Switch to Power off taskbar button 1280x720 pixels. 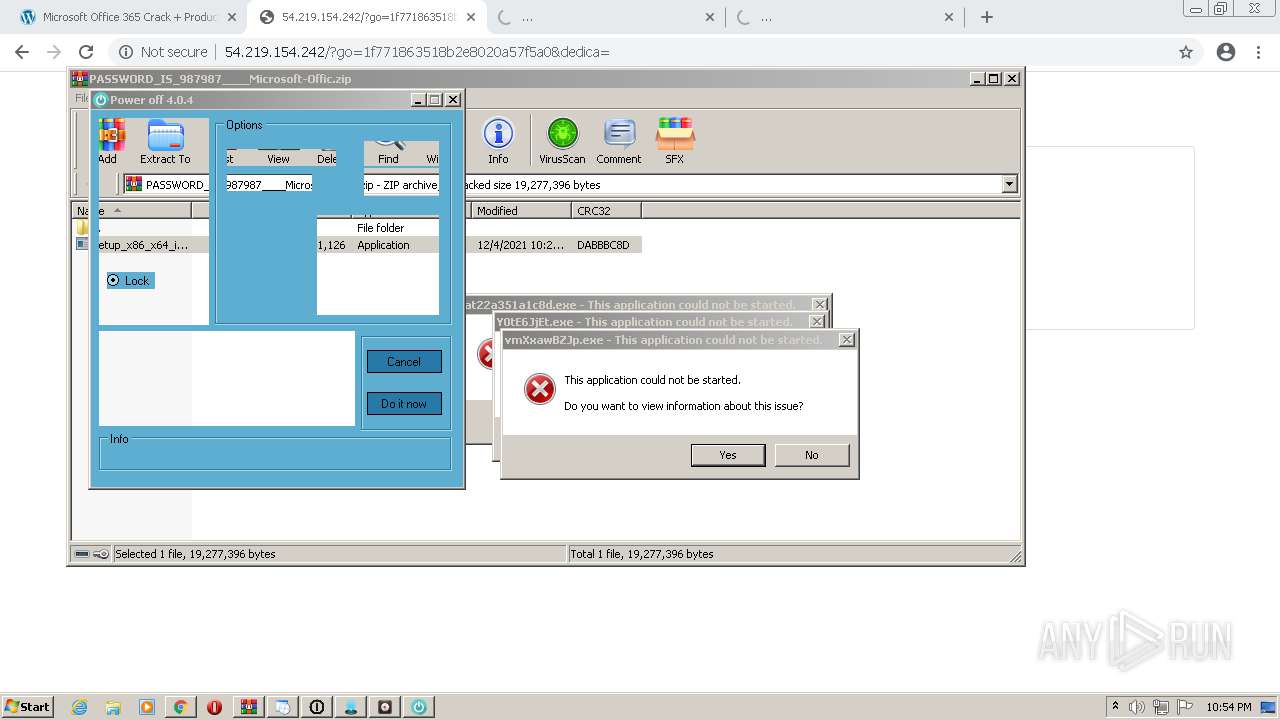pos(419,707)
